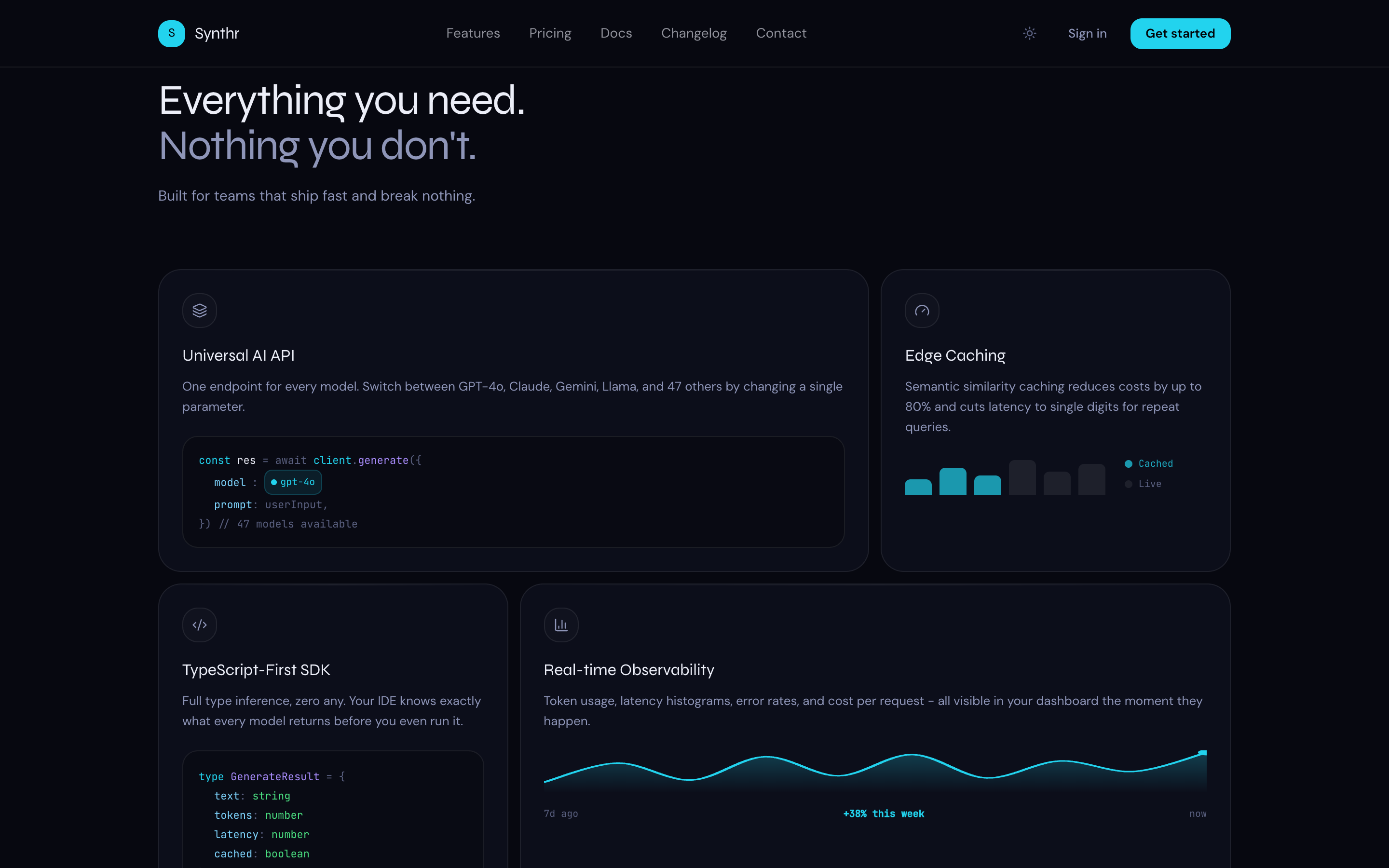The width and height of the screenshot is (1389, 868).
Task: Toggle the light/dark theme sun icon
Action: pyautogui.click(x=1029, y=33)
